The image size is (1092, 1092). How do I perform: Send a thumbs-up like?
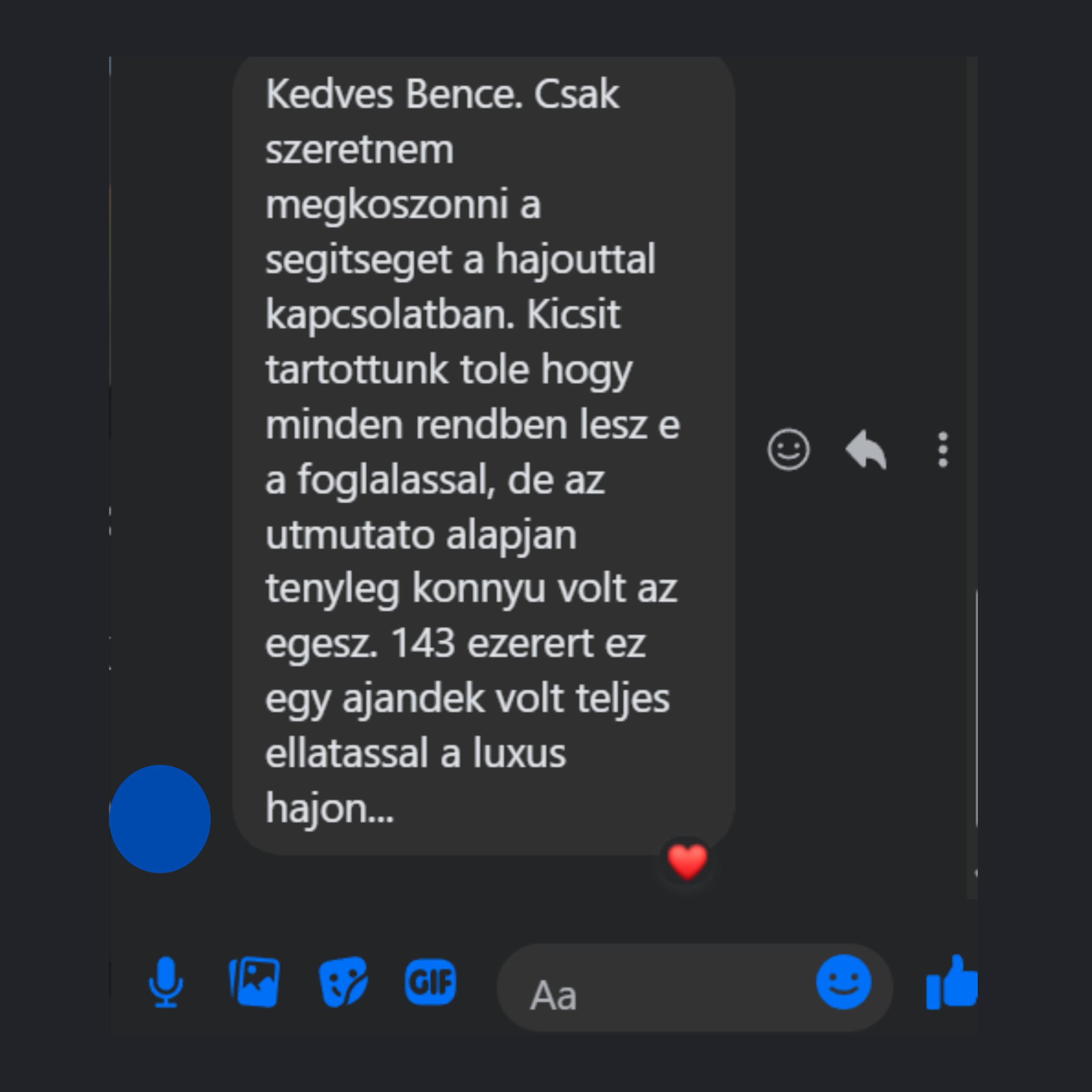(952, 982)
